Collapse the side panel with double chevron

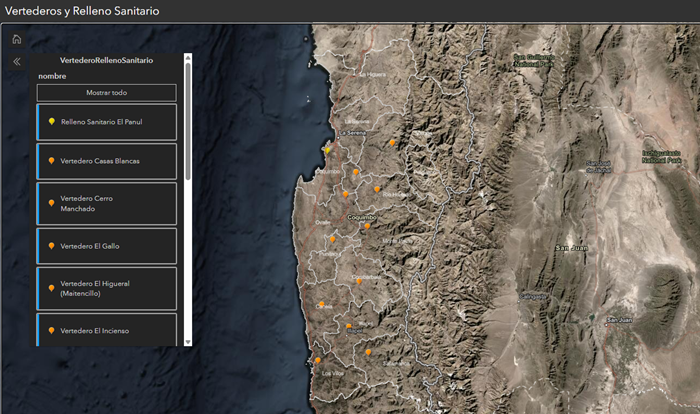tap(17, 62)
